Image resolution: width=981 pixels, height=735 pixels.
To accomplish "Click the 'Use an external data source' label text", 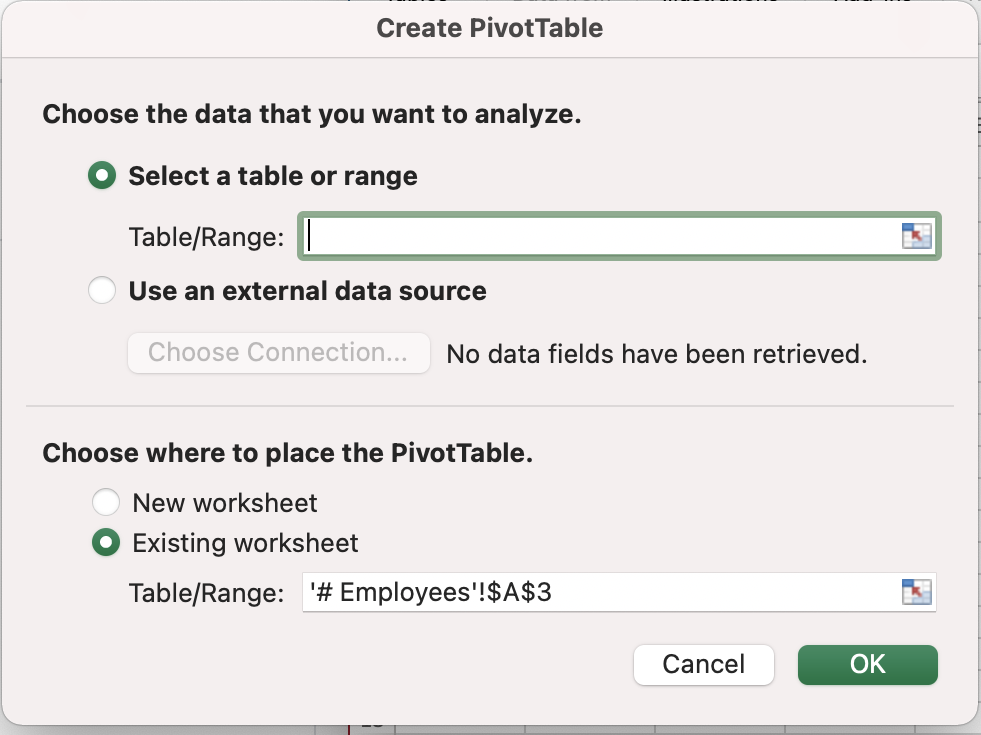I will [x=307, y=291].
